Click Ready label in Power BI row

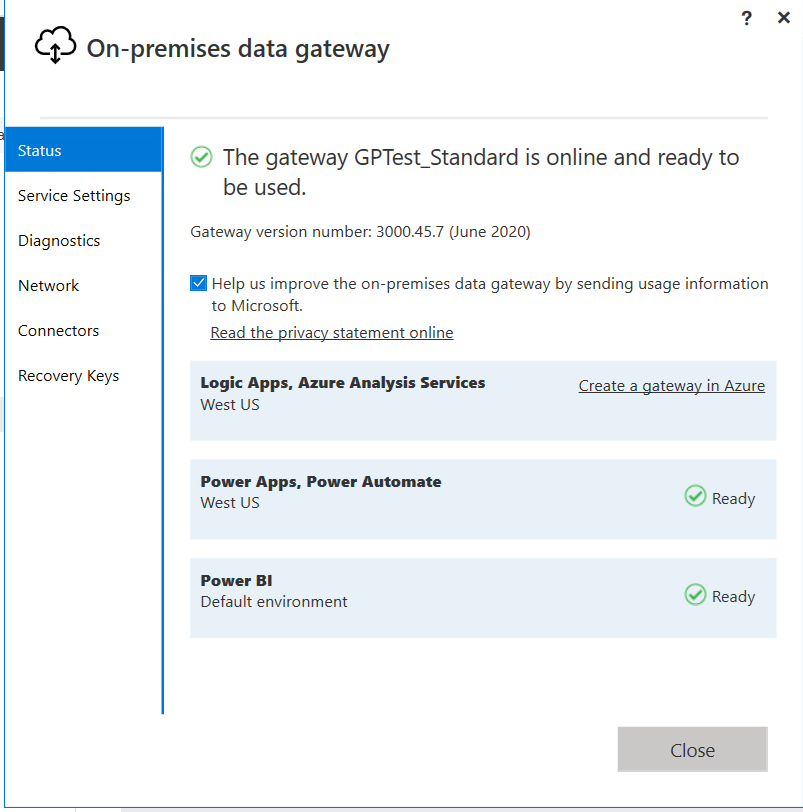[733, 597]
